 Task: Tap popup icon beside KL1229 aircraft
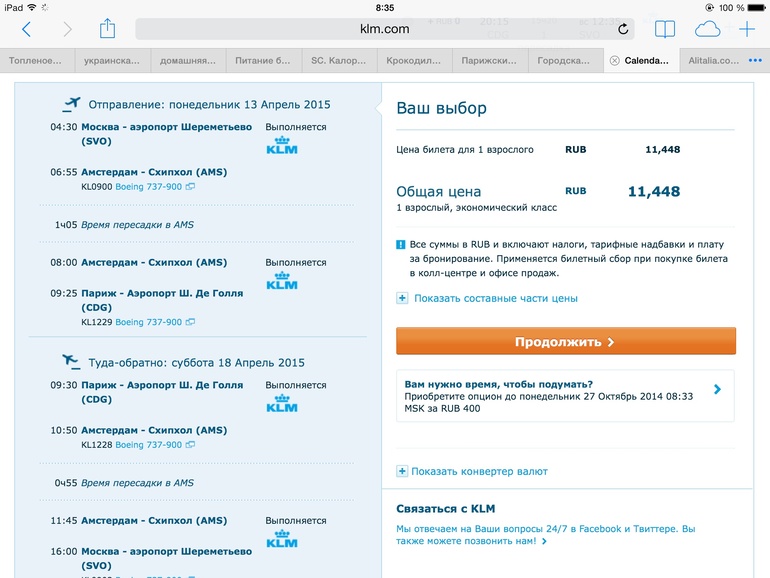pyautogui.click(x=190, y=322)
